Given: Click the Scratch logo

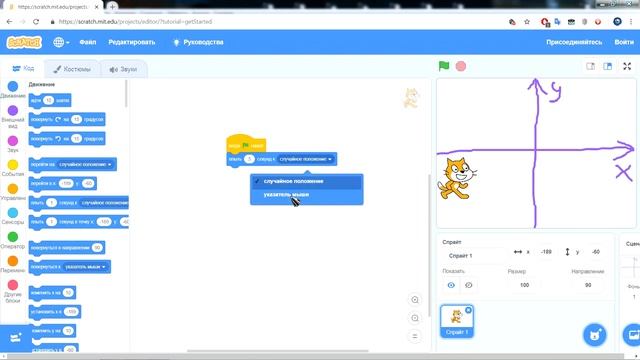Looking at the screenshot, I should coord(24,42).
